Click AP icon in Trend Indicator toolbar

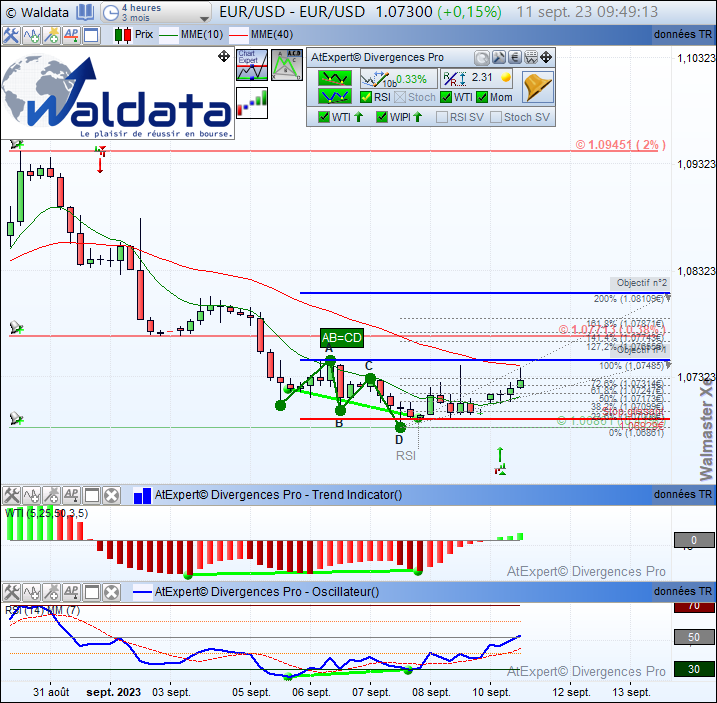click(71, 495)
